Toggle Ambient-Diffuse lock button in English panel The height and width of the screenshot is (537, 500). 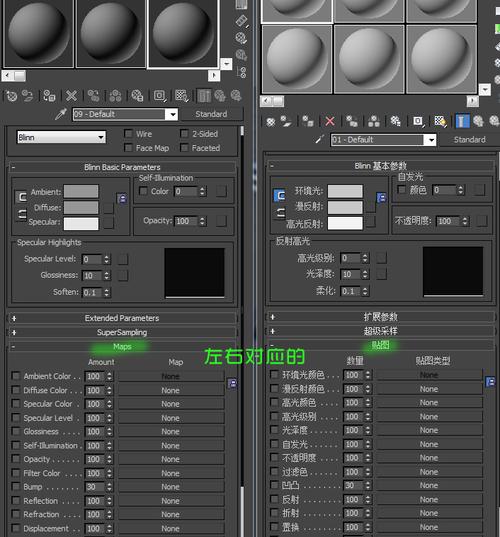pos(21,197)
